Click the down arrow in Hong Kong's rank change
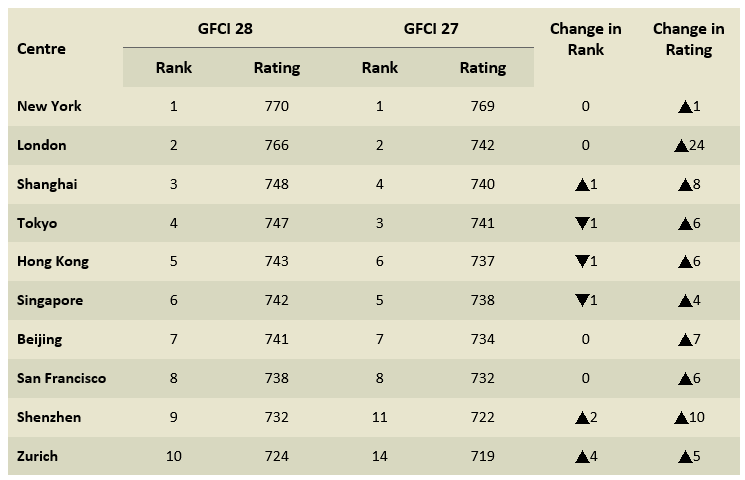 pyautogui.click(x=581, y=262)
